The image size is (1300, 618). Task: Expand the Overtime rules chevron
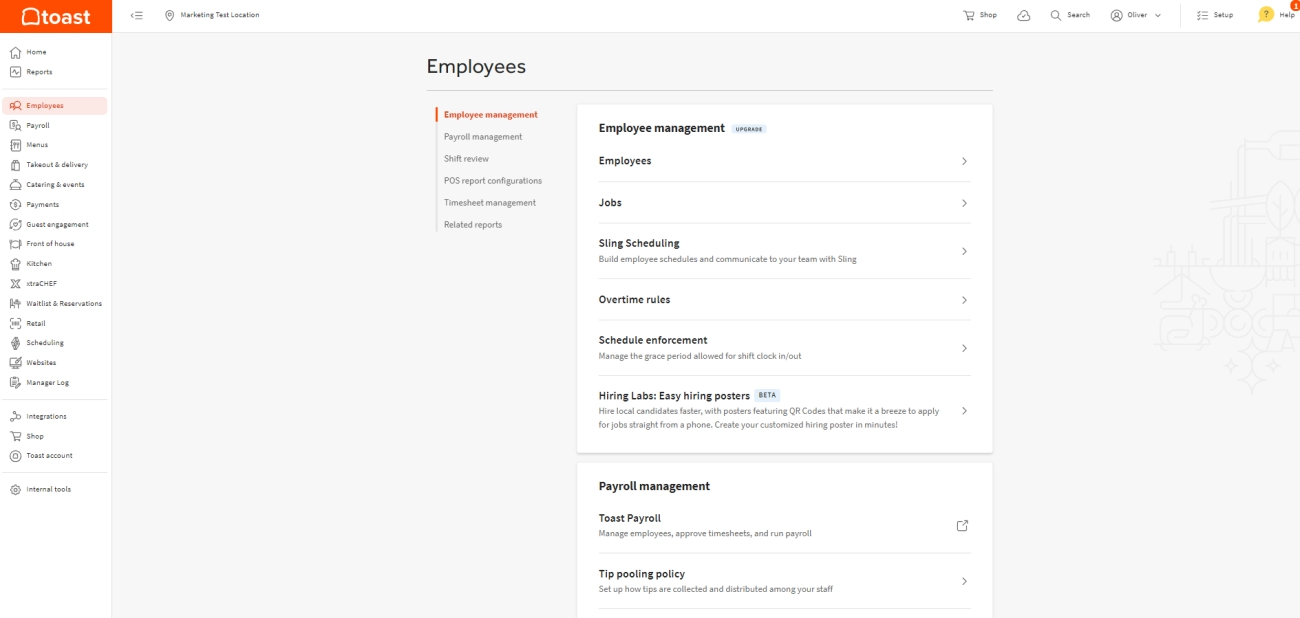pyautogui.click(x=964, y=300)
